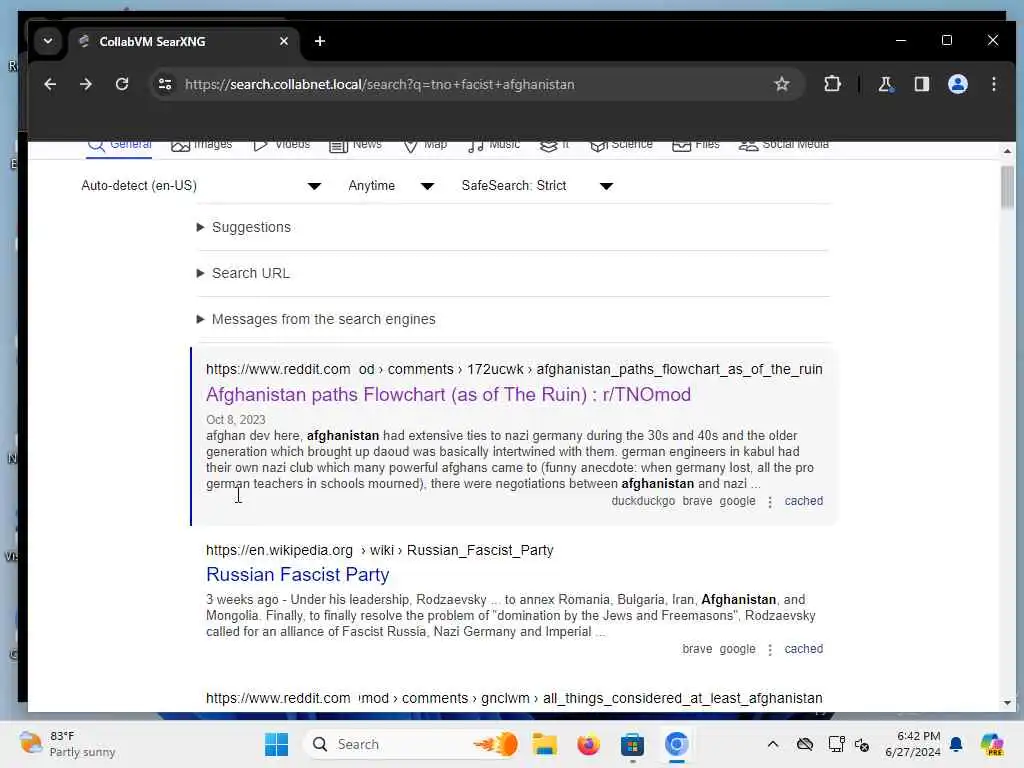This screenshot has width=1024, height=768.
Task: Open the Chrome profile menu
Action: click(x=957, y=84)
